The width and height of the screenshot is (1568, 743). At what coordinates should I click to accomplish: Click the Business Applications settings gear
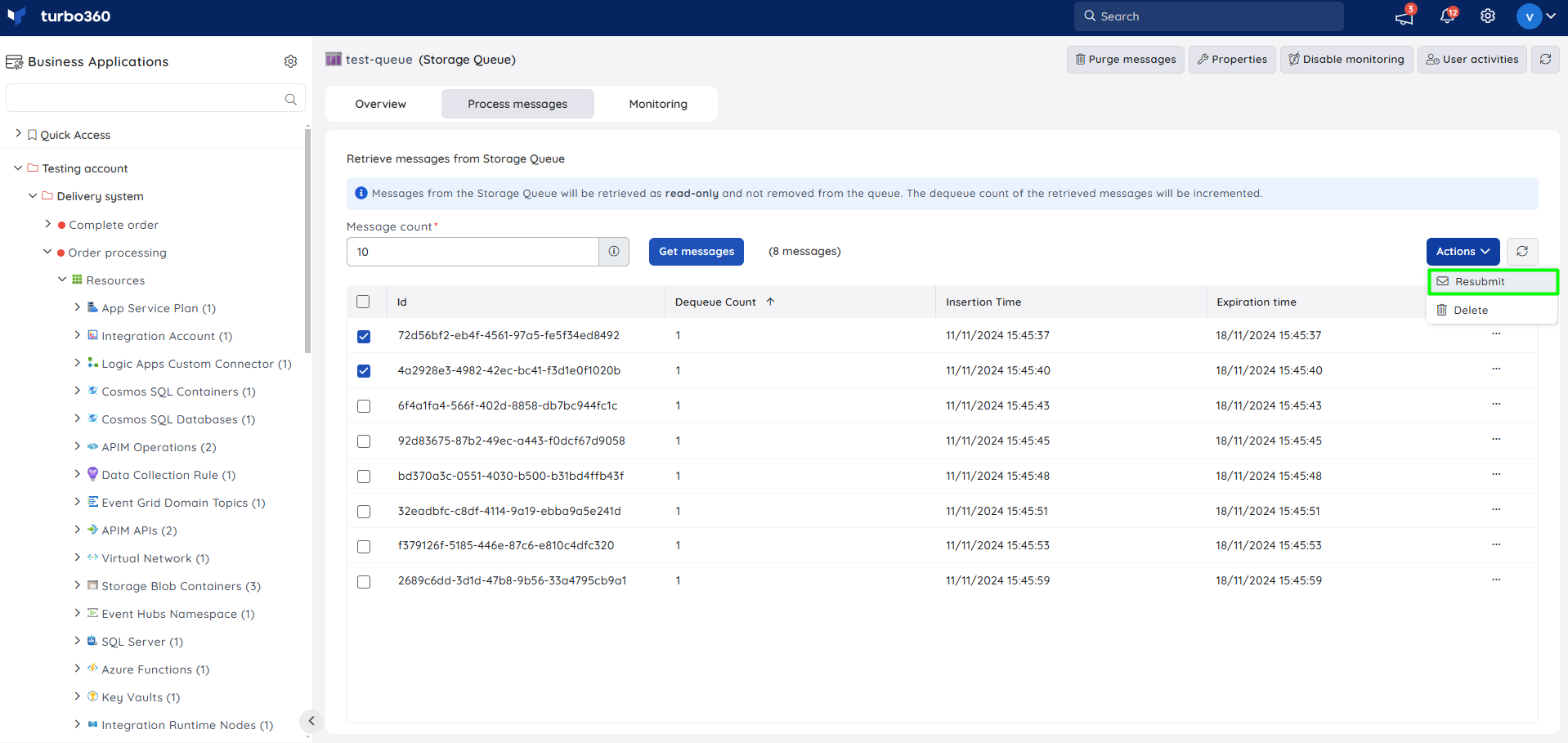click(x=290, y=61)
